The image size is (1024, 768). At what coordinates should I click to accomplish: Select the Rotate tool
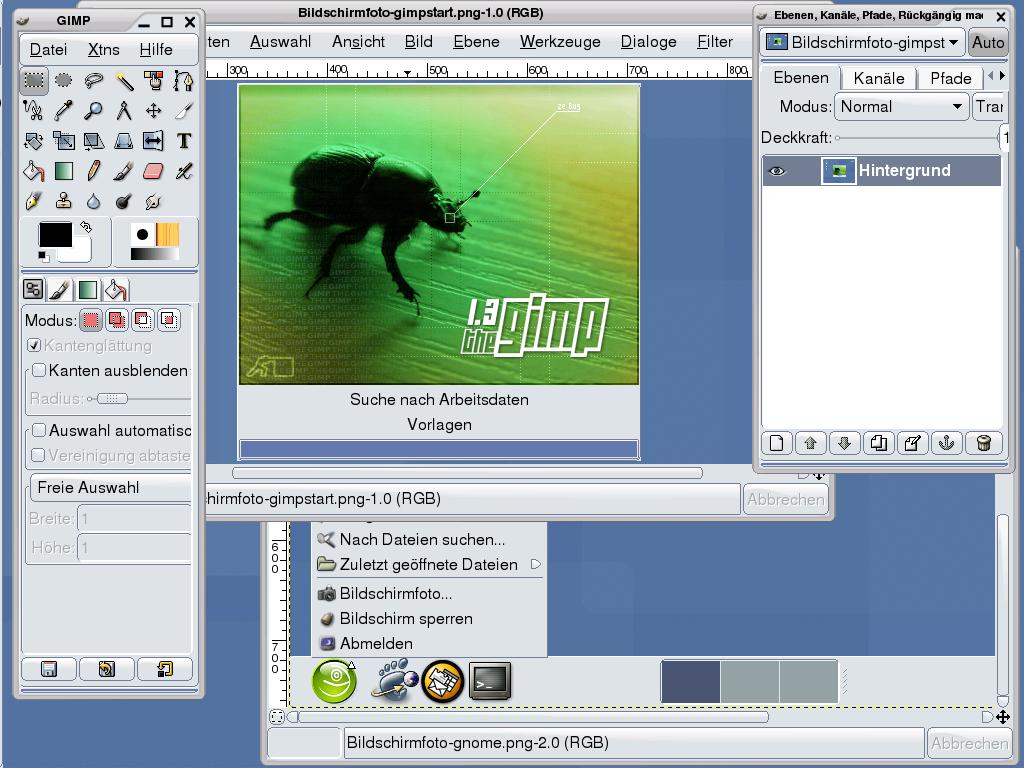[33, 141]
